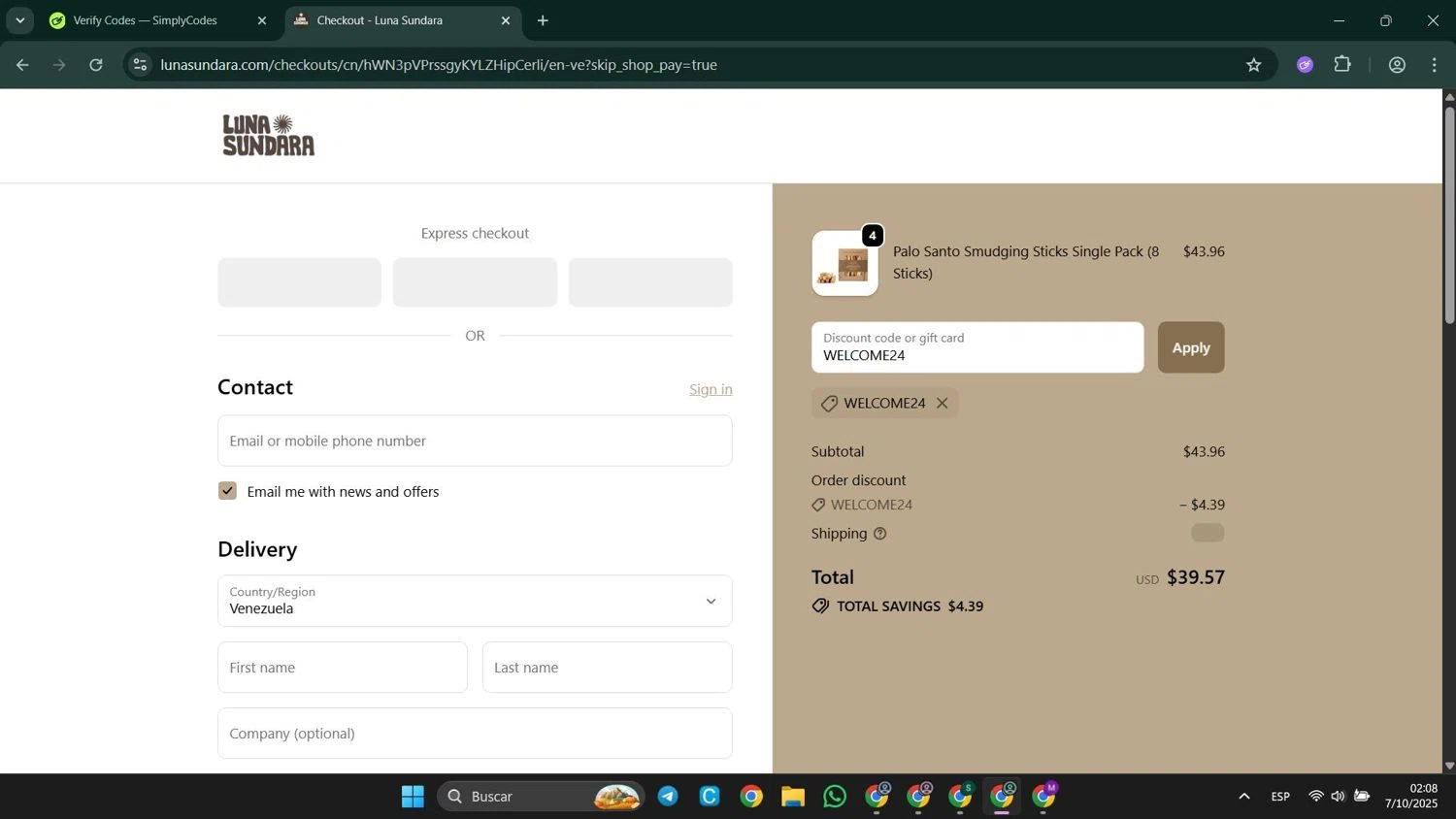Open the tab search dropdown arrow
This screenshot has width=1456, height=819.
tap(19, 20)
